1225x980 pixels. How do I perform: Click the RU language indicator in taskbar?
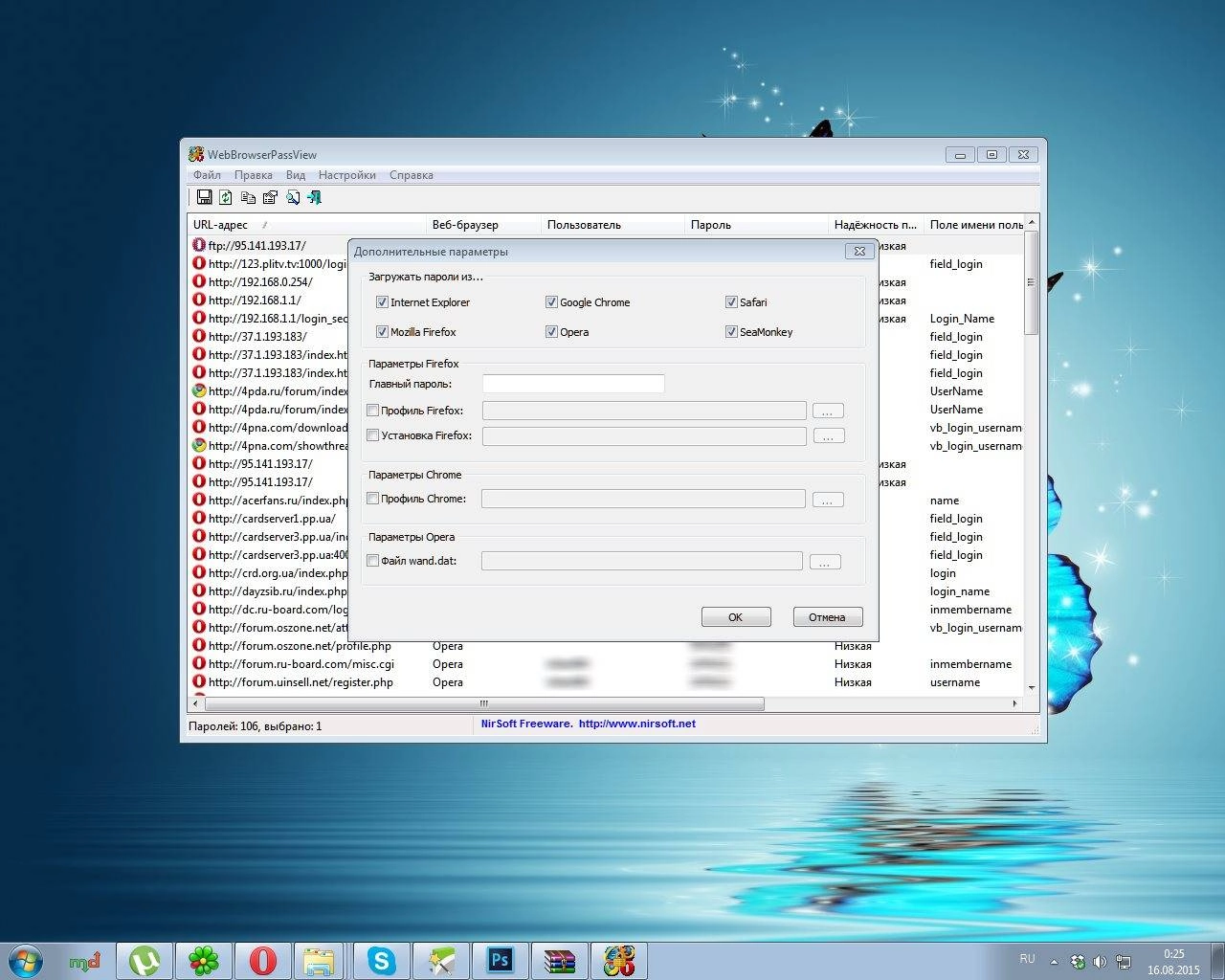point(1027,958)
